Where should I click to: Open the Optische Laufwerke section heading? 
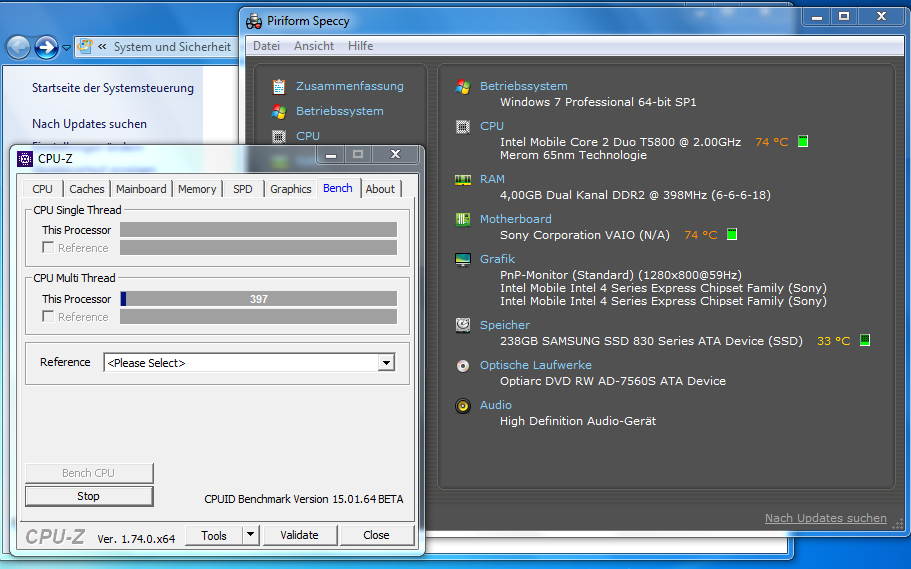[x=536, y=365]
